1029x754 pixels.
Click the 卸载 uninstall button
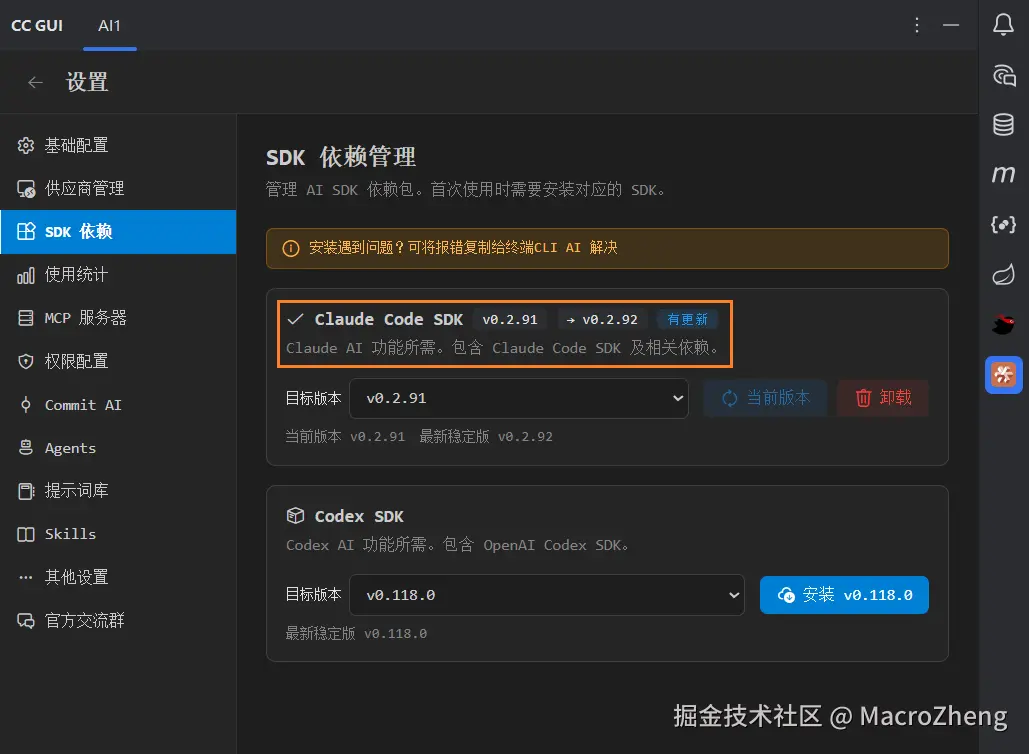click(883, 398)
